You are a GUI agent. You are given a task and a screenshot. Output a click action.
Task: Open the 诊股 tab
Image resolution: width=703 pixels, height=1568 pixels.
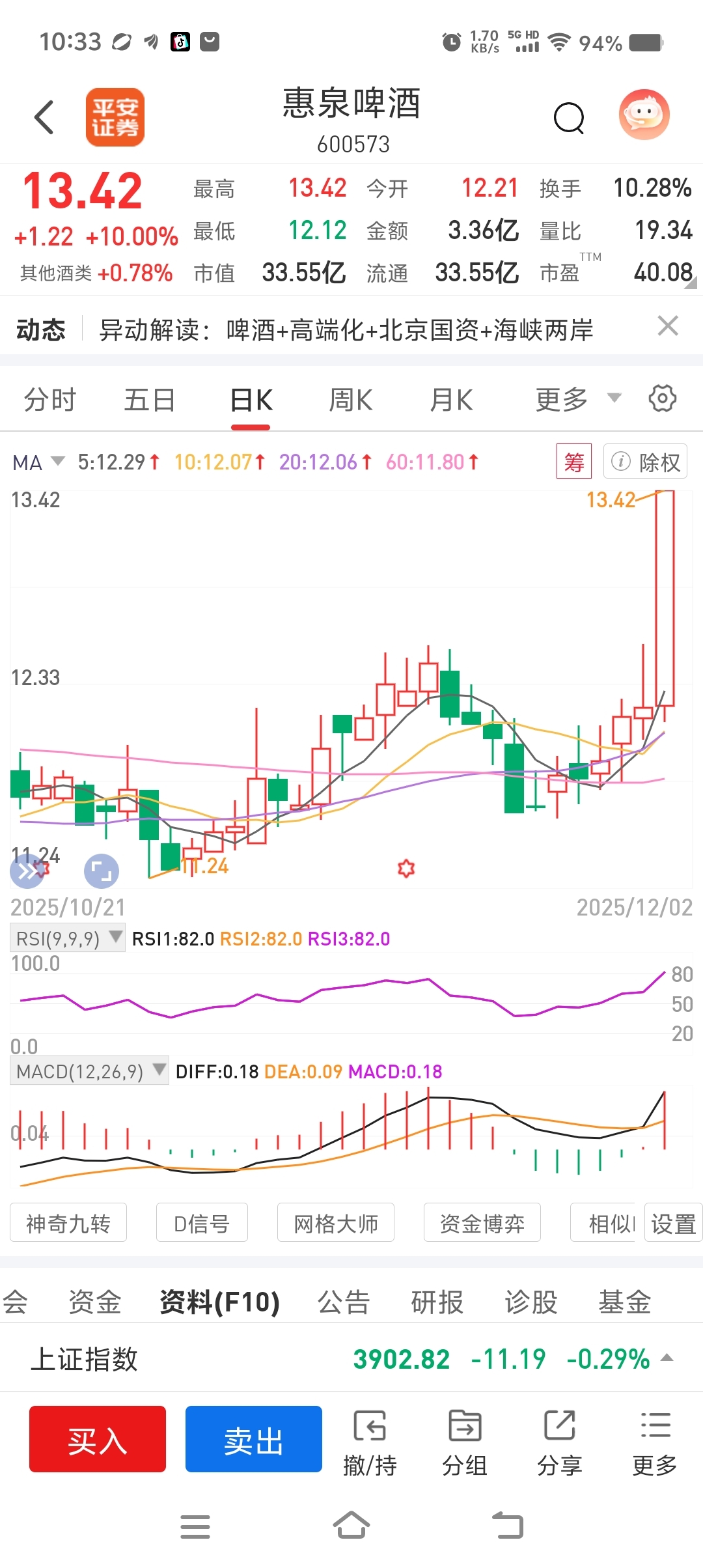tap(531, 1302)
